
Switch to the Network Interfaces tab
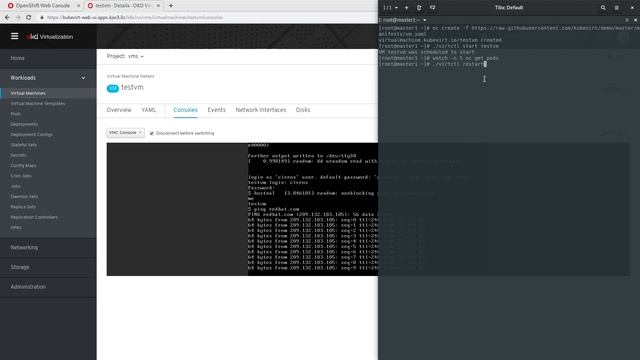point(261,110)
